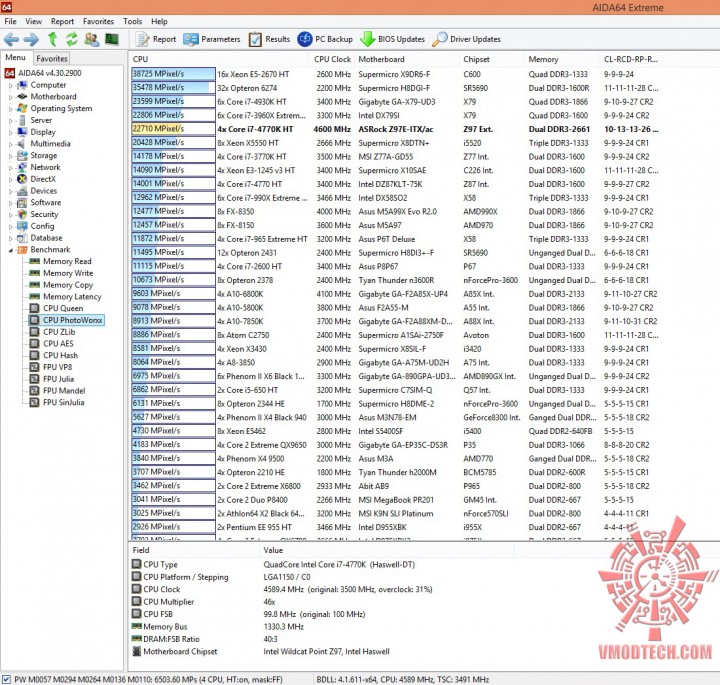Select the AIDA64 v4.30.2900 root item

(x=43, y=73)
